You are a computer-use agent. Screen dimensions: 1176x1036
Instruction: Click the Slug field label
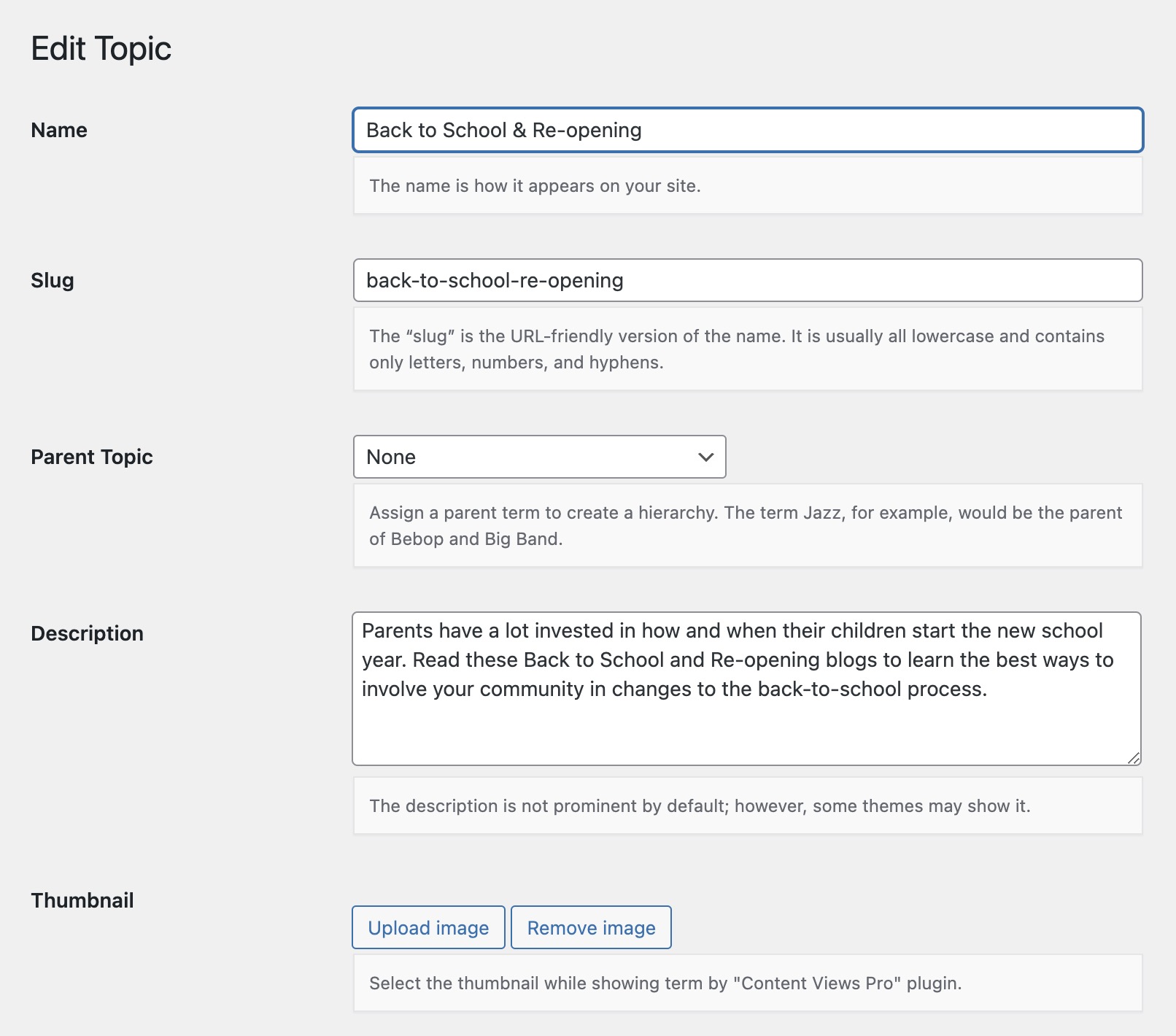[53, 280]
